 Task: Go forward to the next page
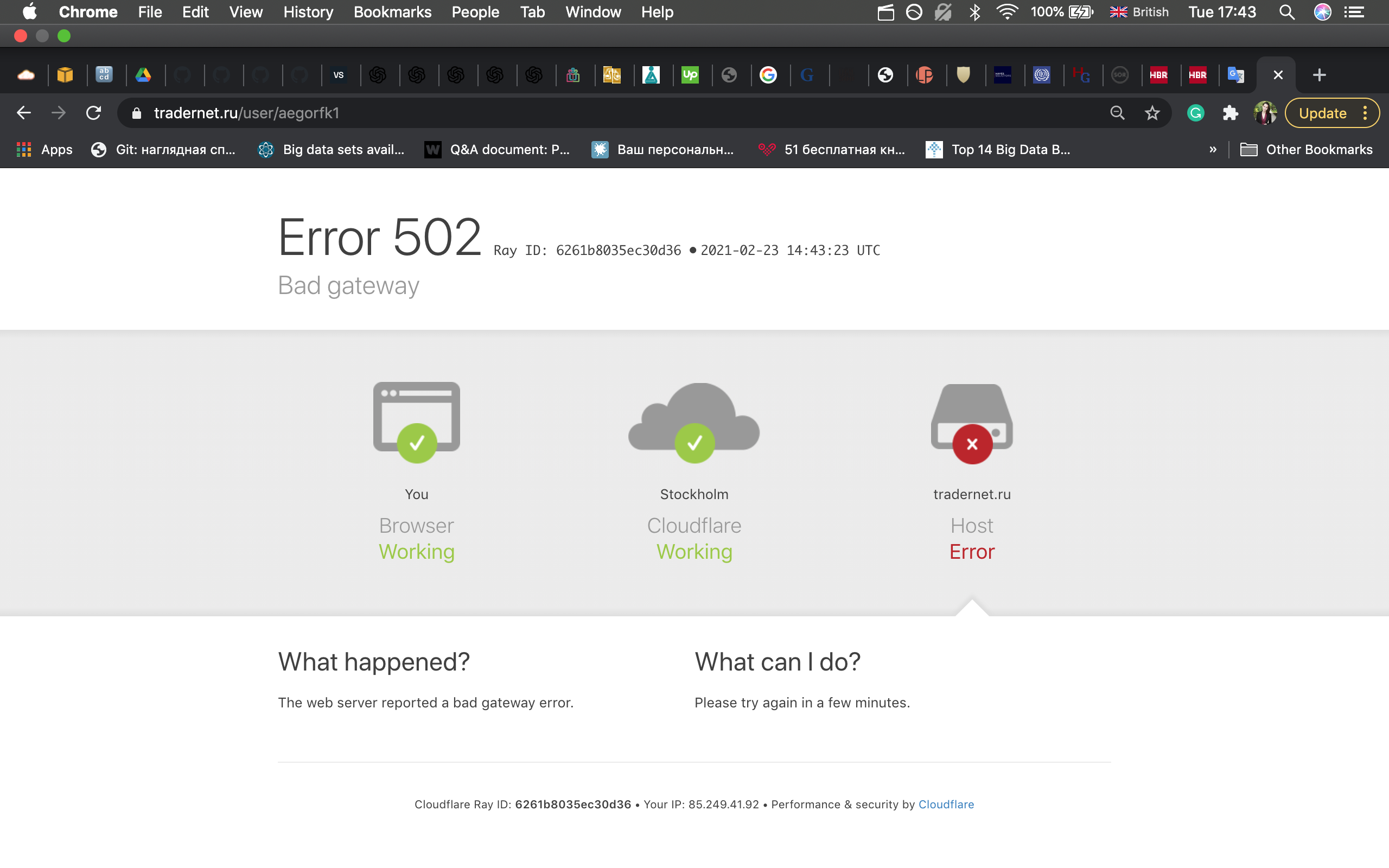pos(58,113)
